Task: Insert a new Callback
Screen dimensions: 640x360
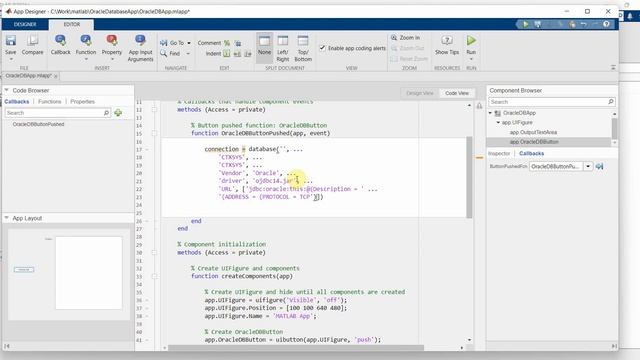Action: click(x=60, y=44)
